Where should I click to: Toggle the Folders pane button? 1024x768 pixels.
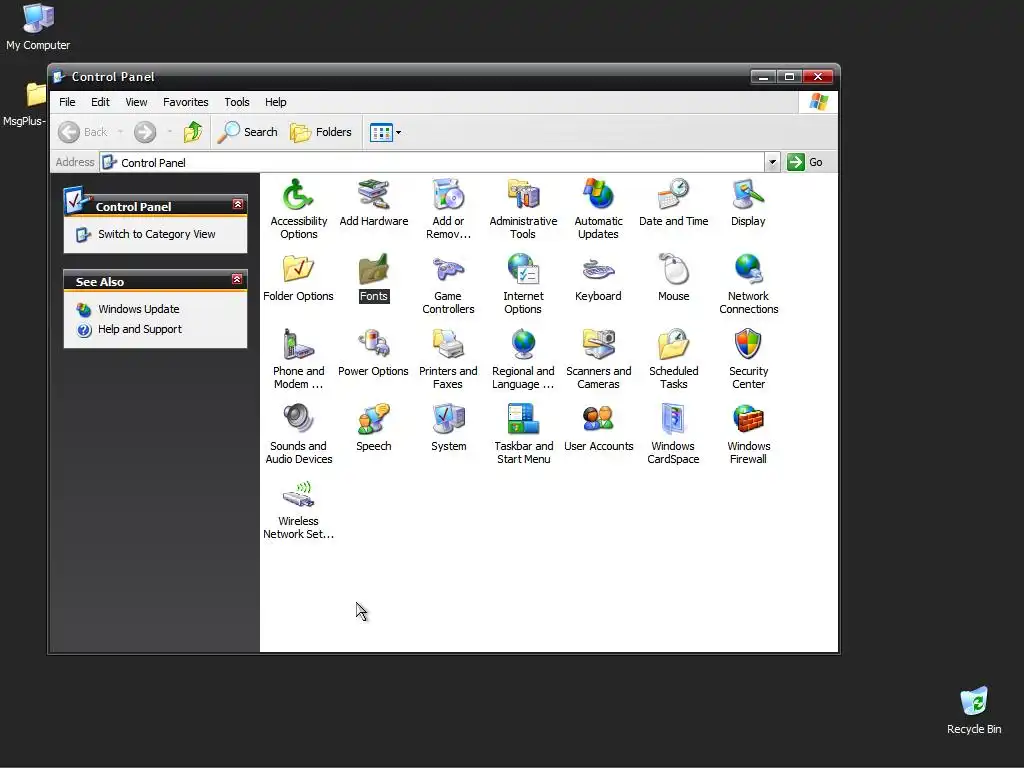(x=321, y=132)
